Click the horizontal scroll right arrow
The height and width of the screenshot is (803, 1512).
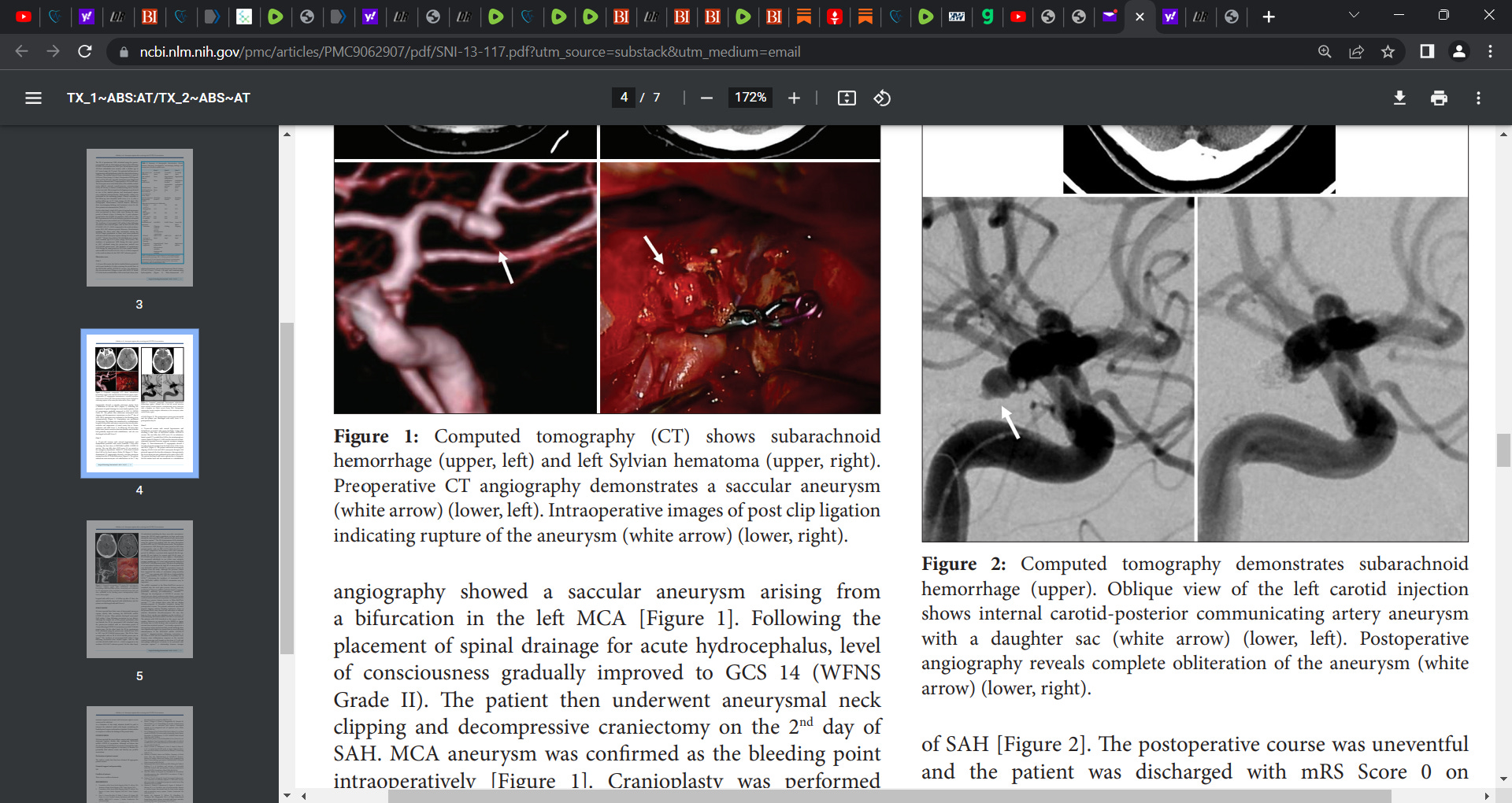(x=1488, y=796)
